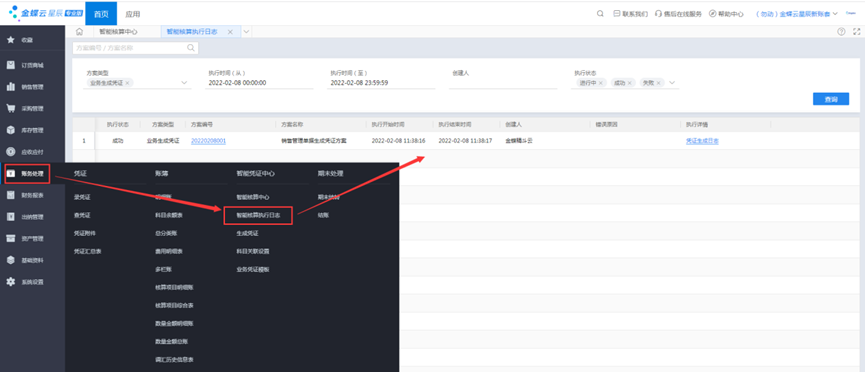865x372 pixels.
Task: Open 资产管理 module in sidebar
Action: point(32,238)
